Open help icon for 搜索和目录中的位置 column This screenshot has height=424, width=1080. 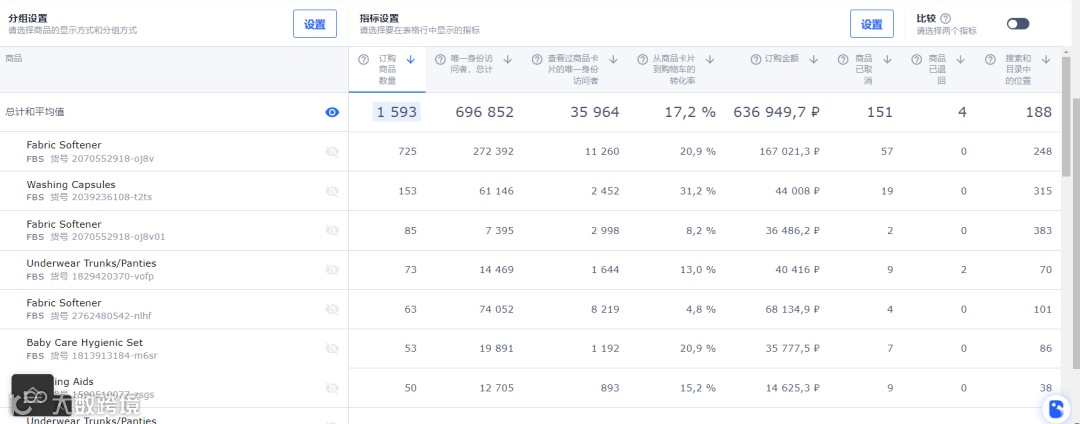tap(990, 60)
